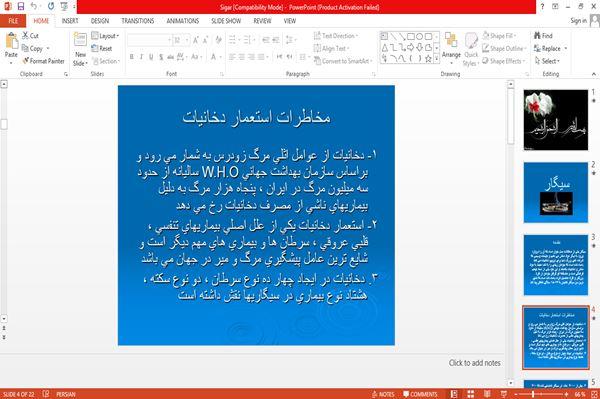Click the zoom in plus button
Viewport: 600px width, 399px height.
[566, 394]
